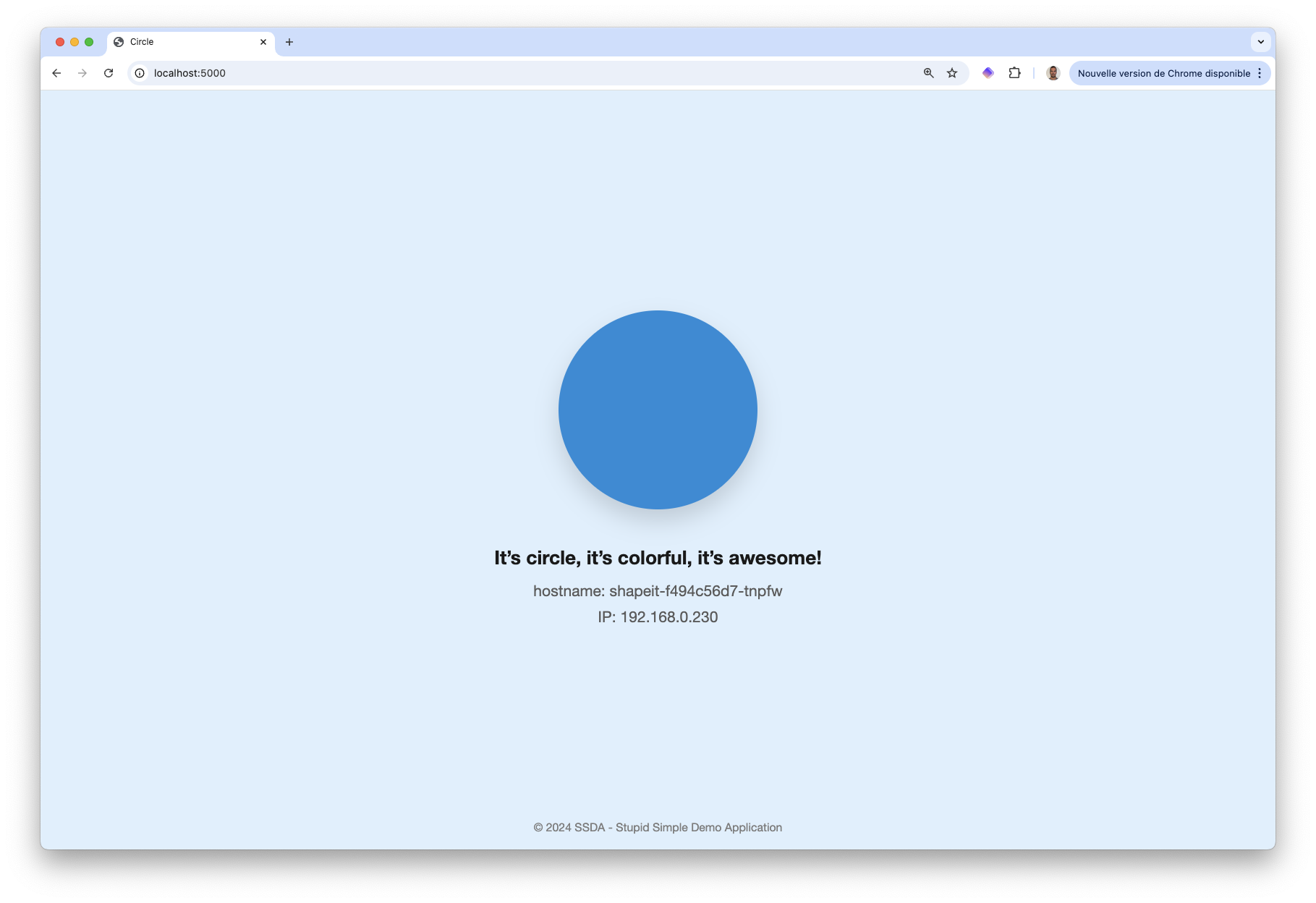
Task: View site information icon in address bar
Action: coord(140,73)
